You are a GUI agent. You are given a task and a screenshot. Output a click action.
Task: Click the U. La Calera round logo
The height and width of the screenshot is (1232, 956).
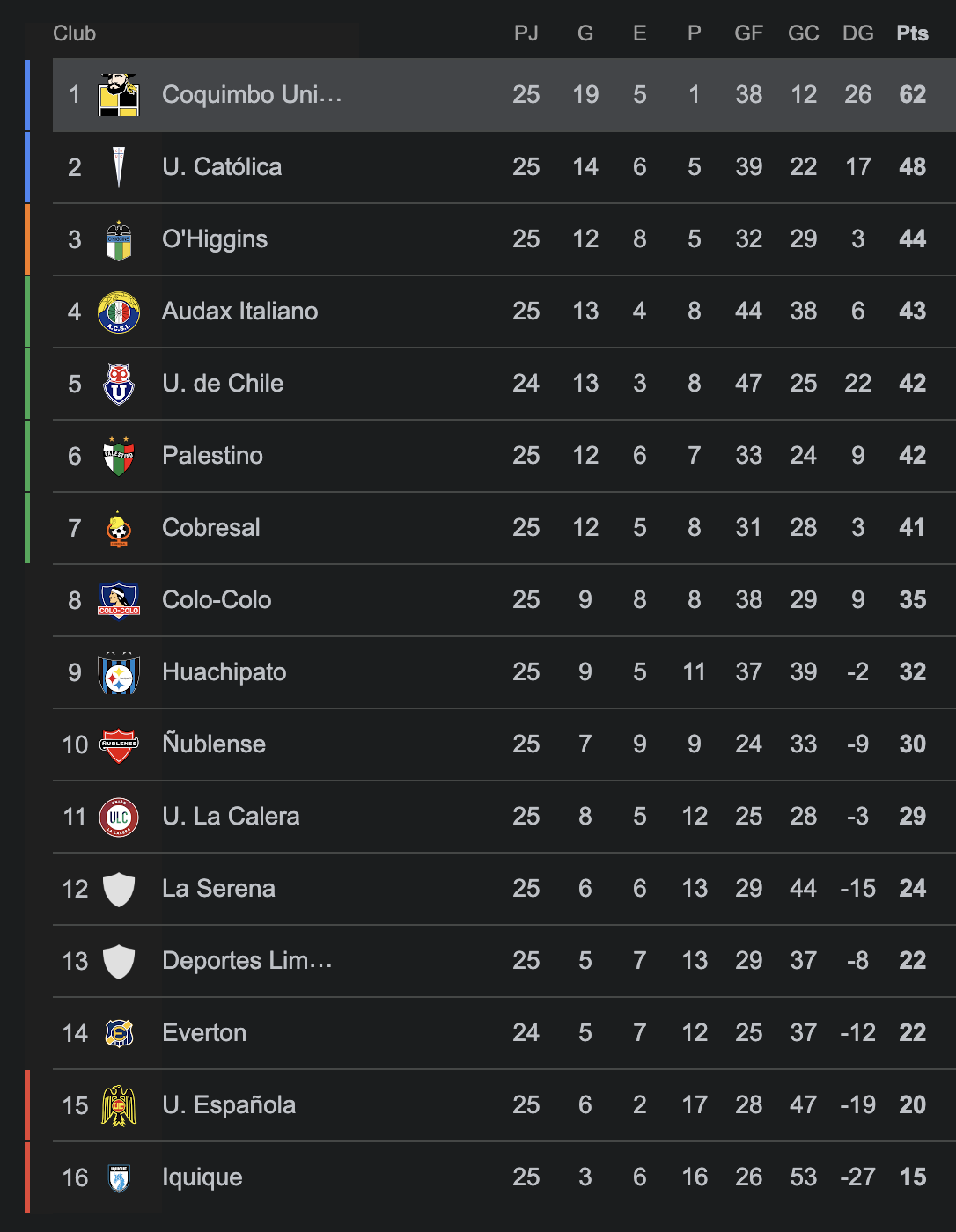point(119,817)
